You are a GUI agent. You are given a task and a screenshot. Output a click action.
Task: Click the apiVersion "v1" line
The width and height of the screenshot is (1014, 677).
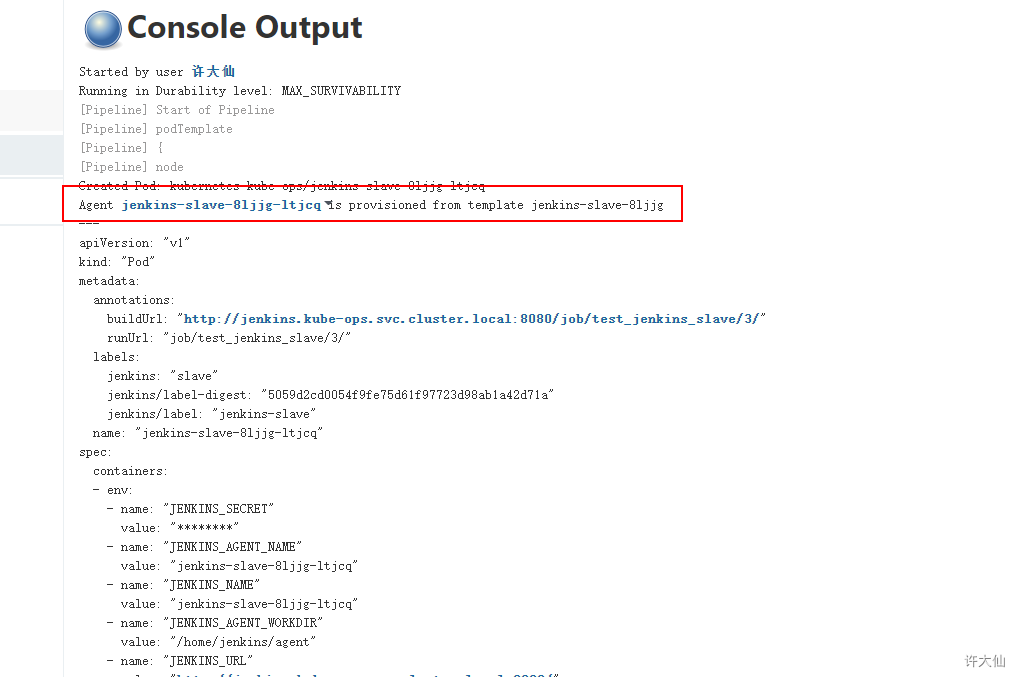click(x=134, y=243)
